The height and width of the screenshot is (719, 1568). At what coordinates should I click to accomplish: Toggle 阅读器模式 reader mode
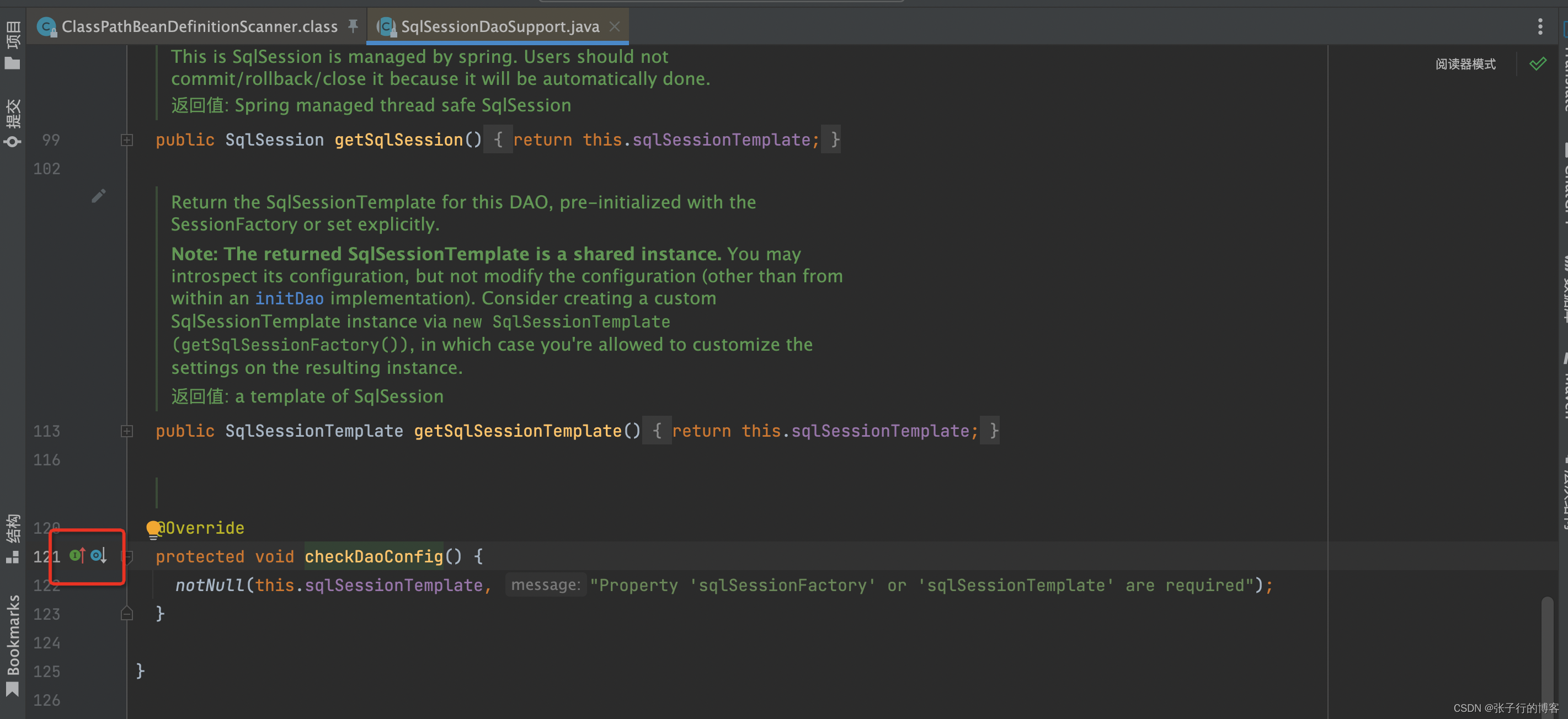[x=1465, y=64]
